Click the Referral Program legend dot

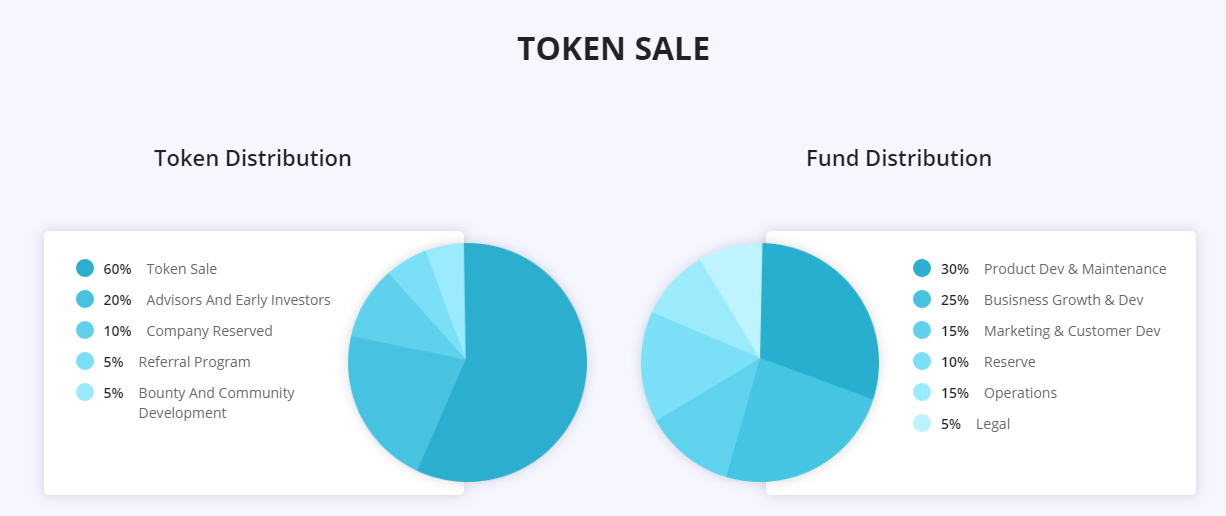pos(85,361)
